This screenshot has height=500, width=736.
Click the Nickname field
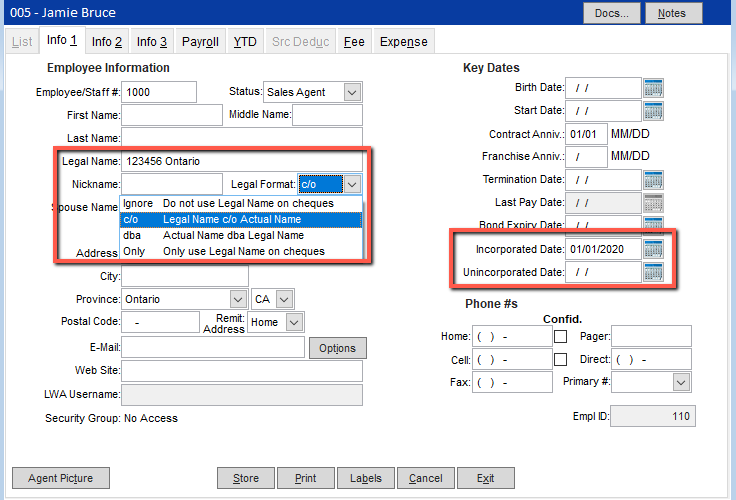coord(172,184)
